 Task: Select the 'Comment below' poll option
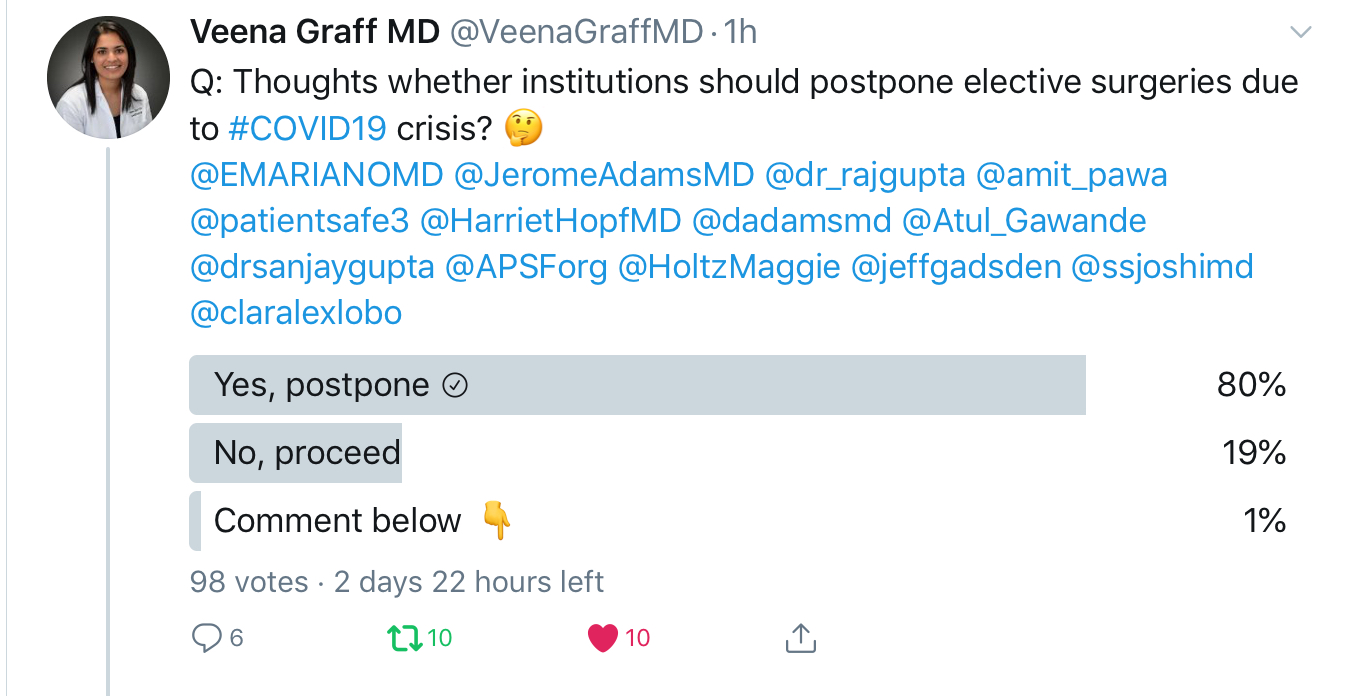click(337, 521)
